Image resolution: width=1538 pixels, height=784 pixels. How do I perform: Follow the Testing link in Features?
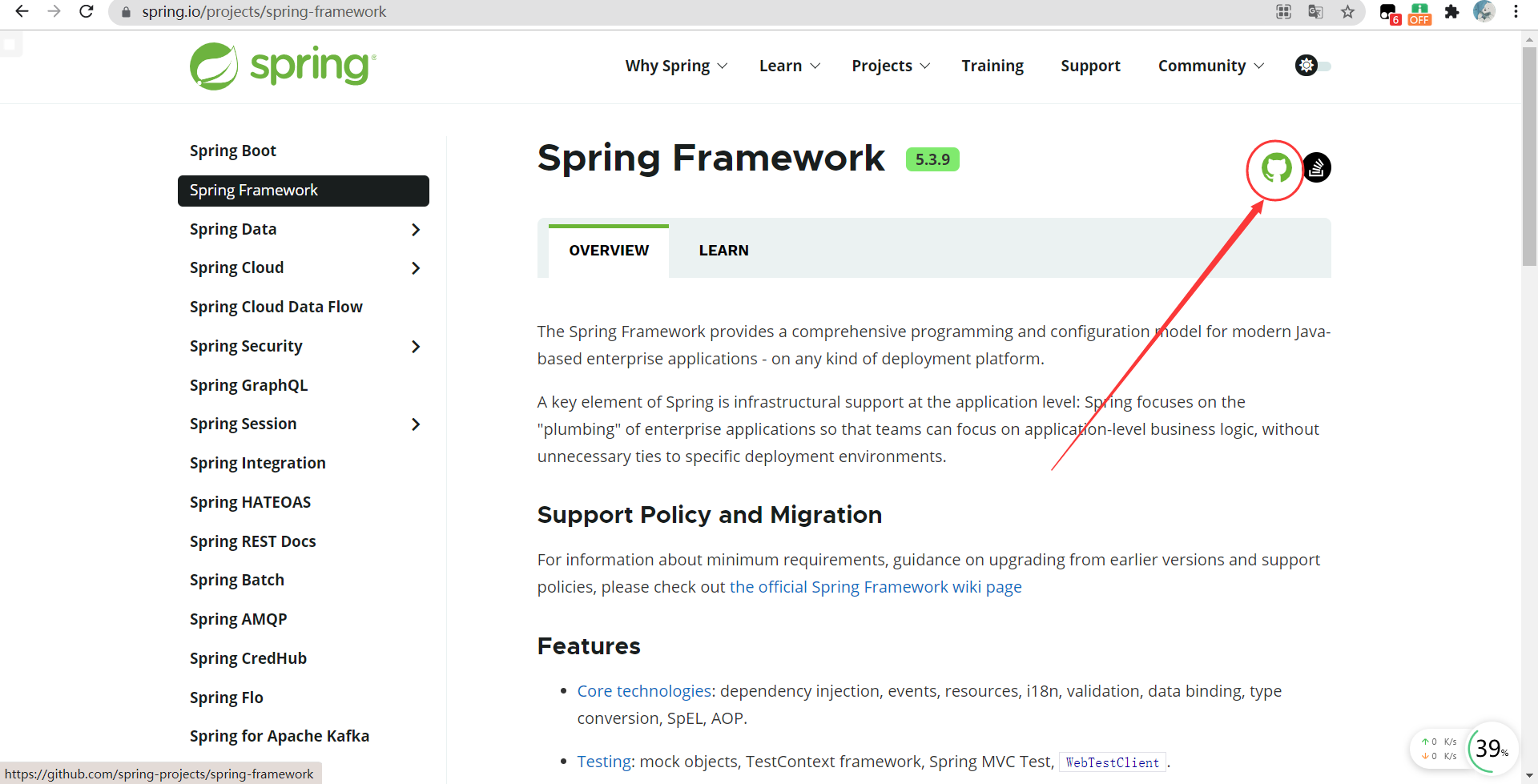(605, 762)
